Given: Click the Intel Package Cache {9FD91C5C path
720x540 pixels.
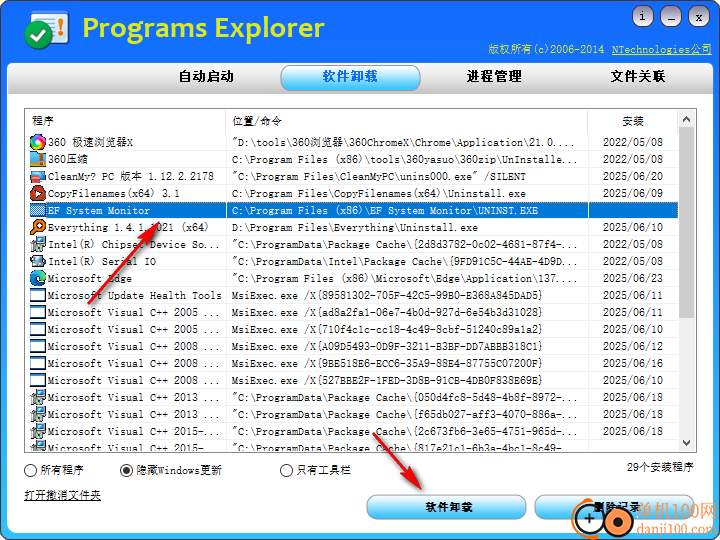Looking at the screenshot, I should tap(405, 261).
